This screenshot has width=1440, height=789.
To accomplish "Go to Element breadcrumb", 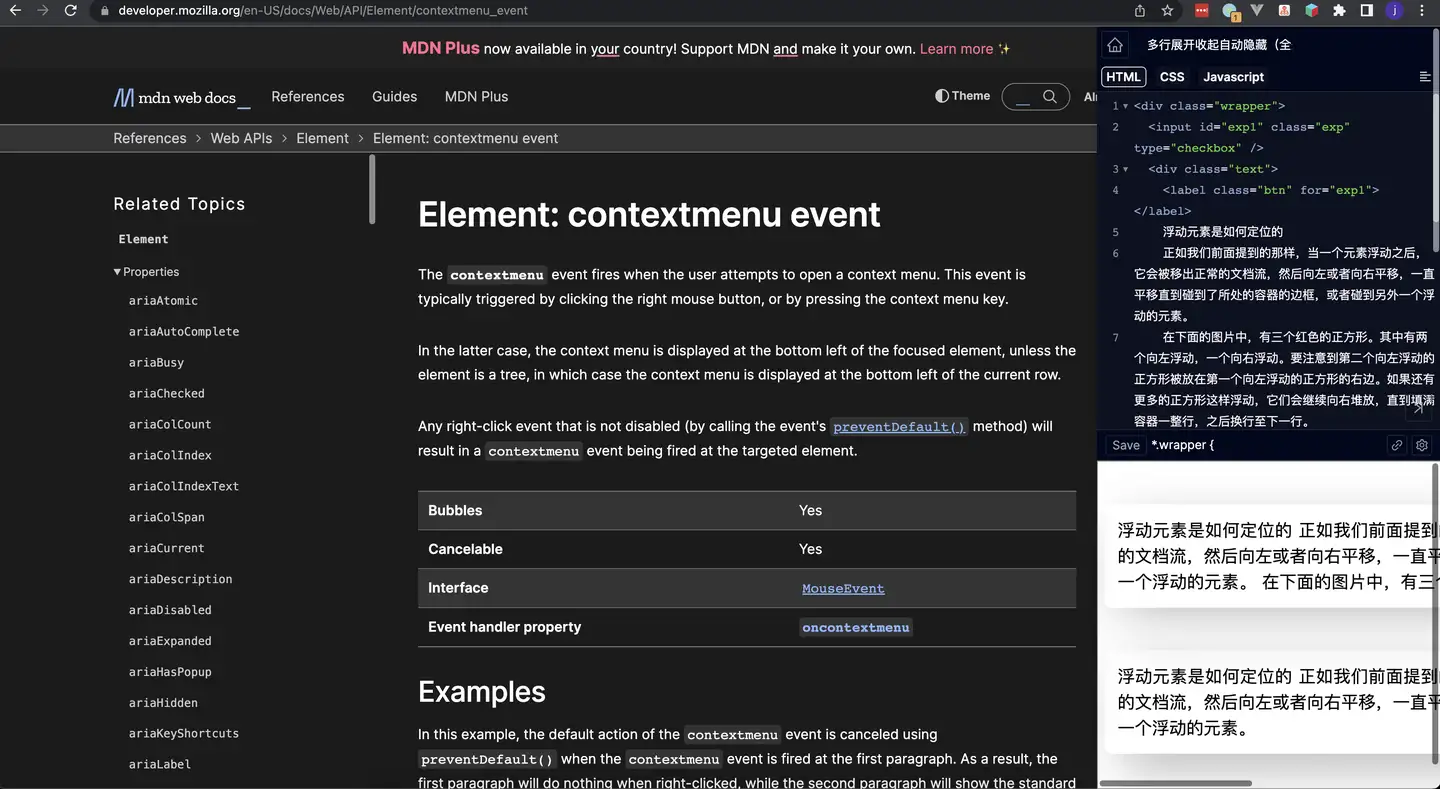I will click(x=322, y=138).
